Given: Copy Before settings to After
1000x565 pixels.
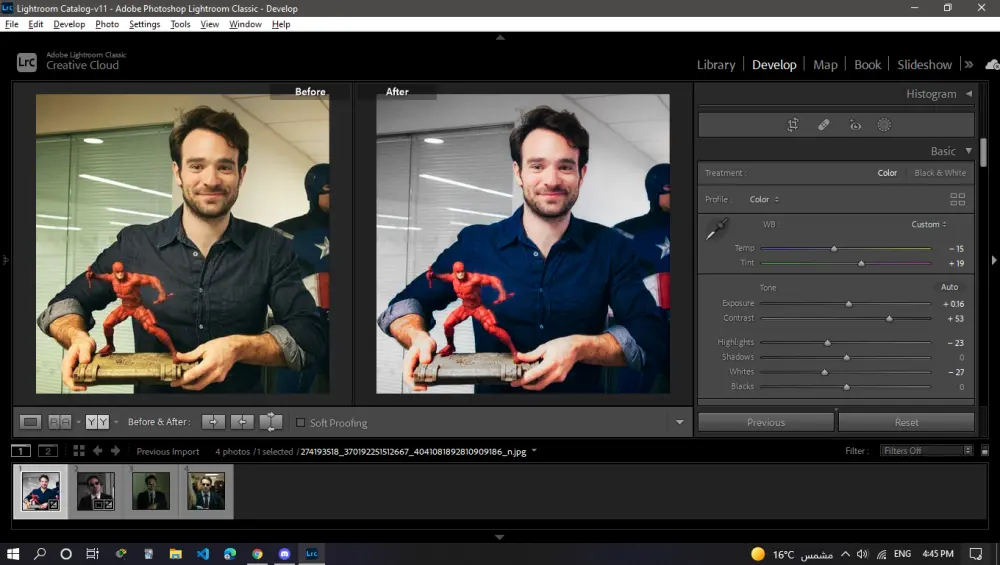Looking at the screenshot, I should pyautogui.click(x=214, y=422).
